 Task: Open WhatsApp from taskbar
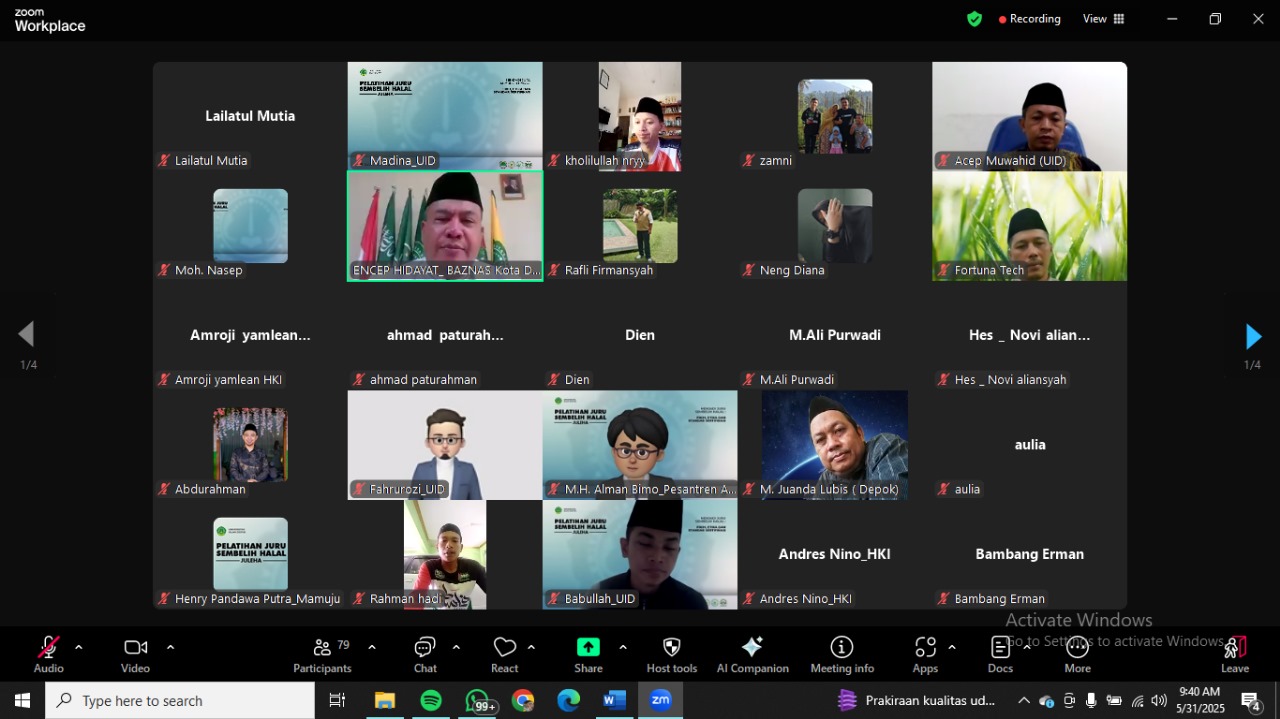[477, 700]
